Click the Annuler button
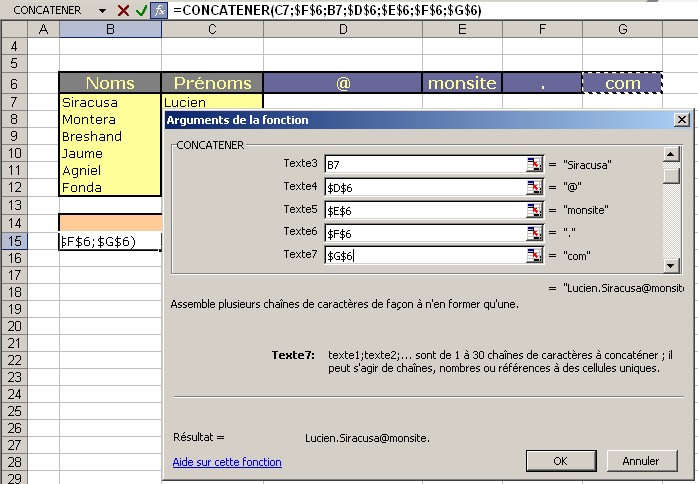 tap(640, 461)
